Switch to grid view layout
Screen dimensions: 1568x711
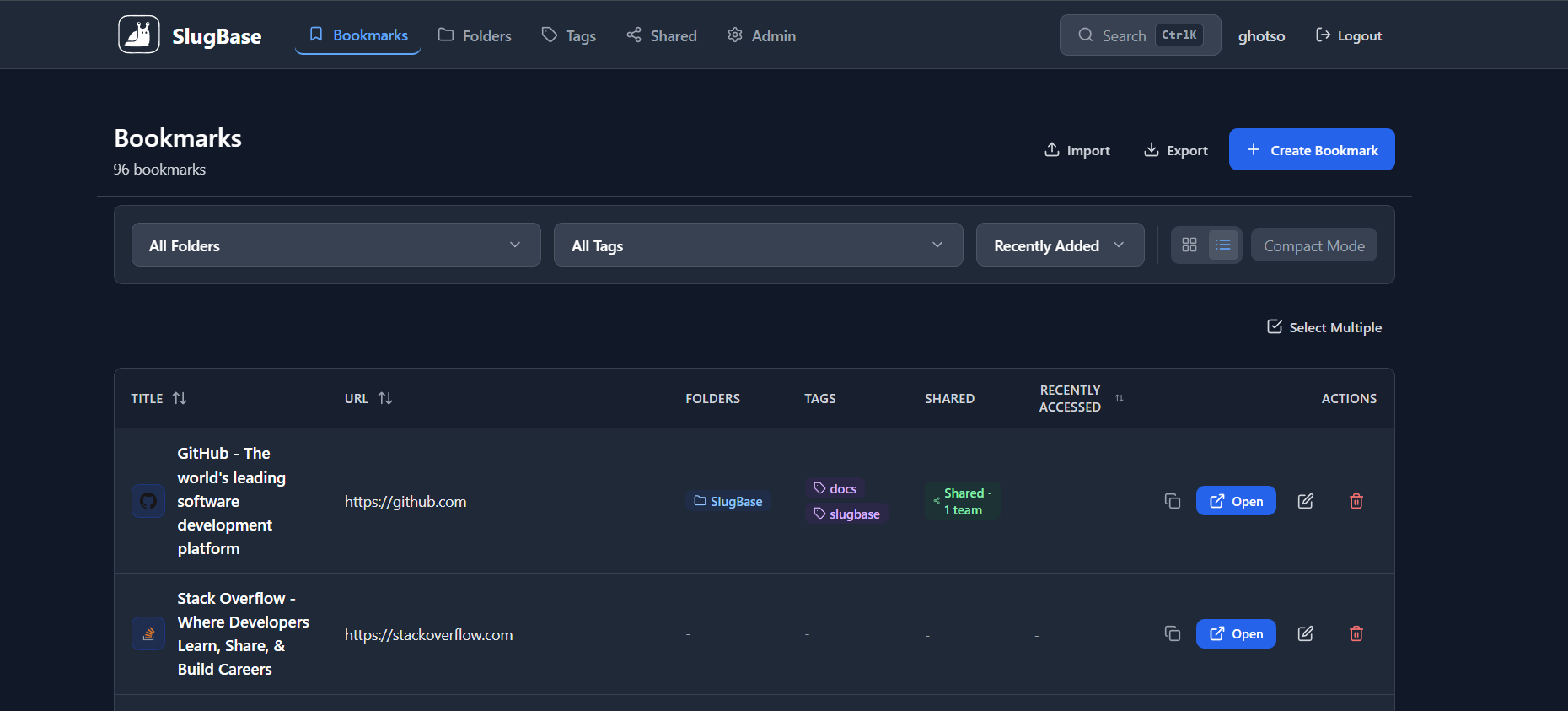click(1189, 245)
